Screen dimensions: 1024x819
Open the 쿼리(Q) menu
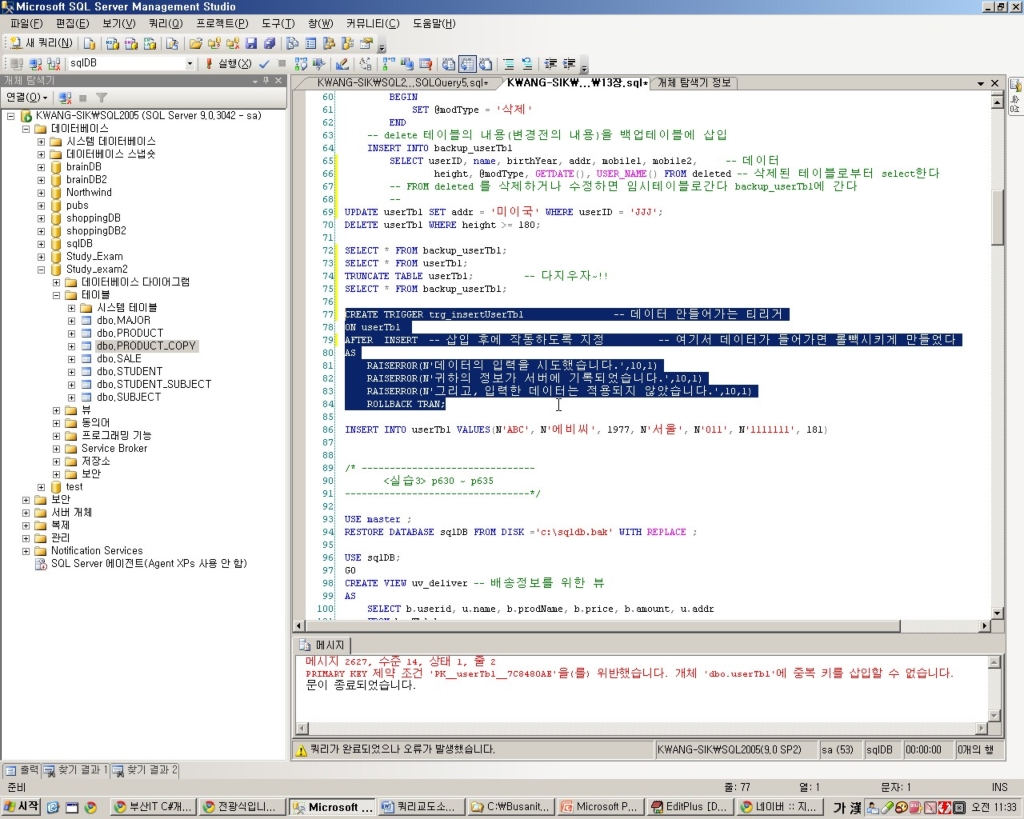click(x=165, y=24)
